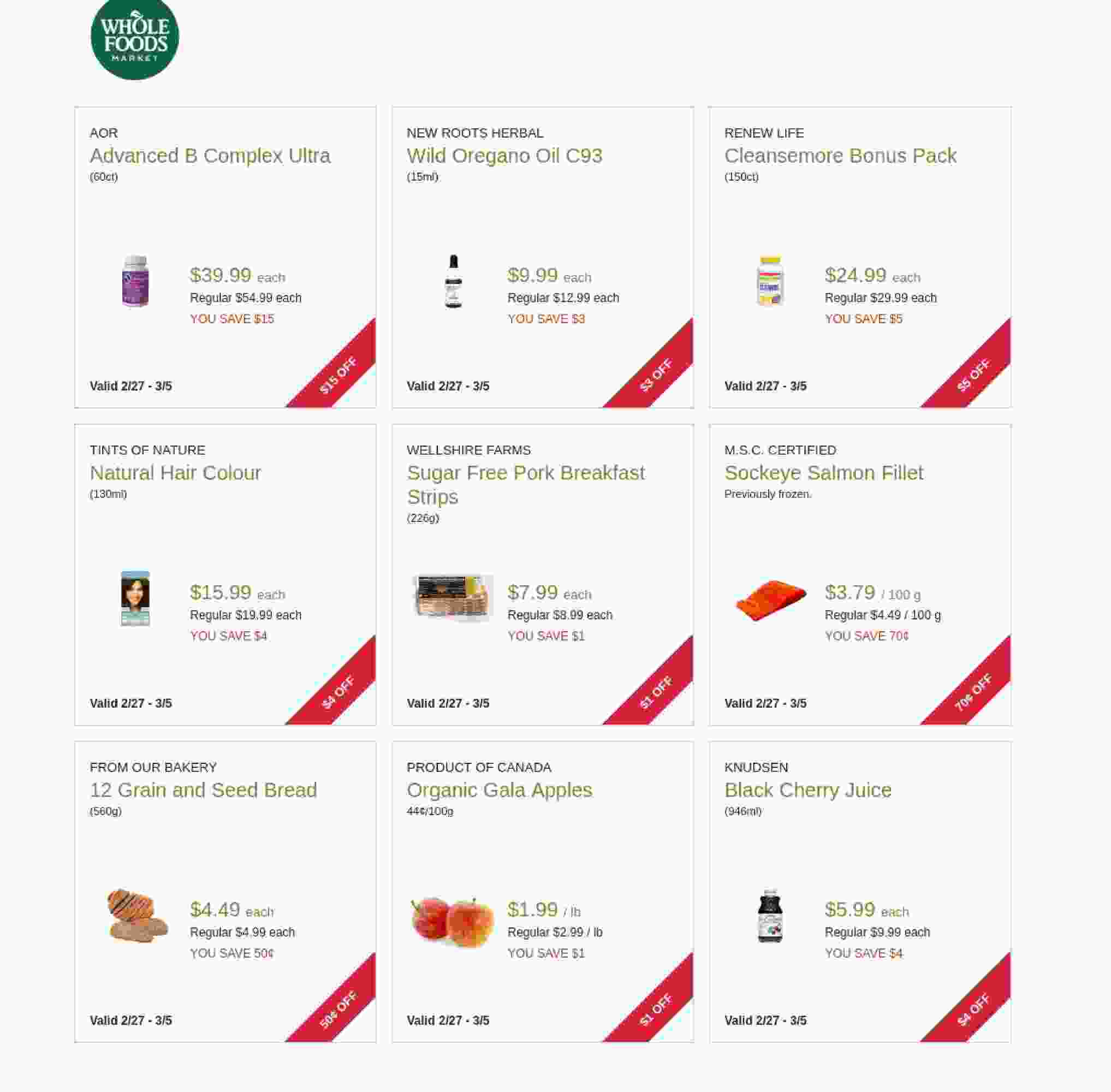The width and height of the screenshot is (1111, 1092).
Task: Select the Organic Gala Apples title
Action: (499, 790)
